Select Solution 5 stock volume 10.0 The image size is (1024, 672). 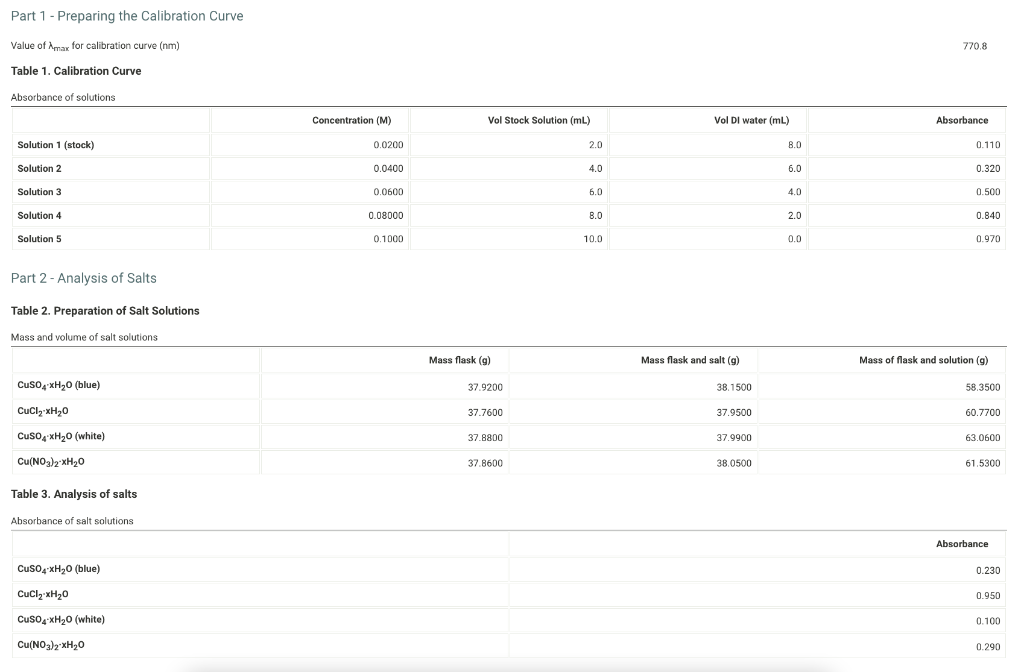[593, 239]
